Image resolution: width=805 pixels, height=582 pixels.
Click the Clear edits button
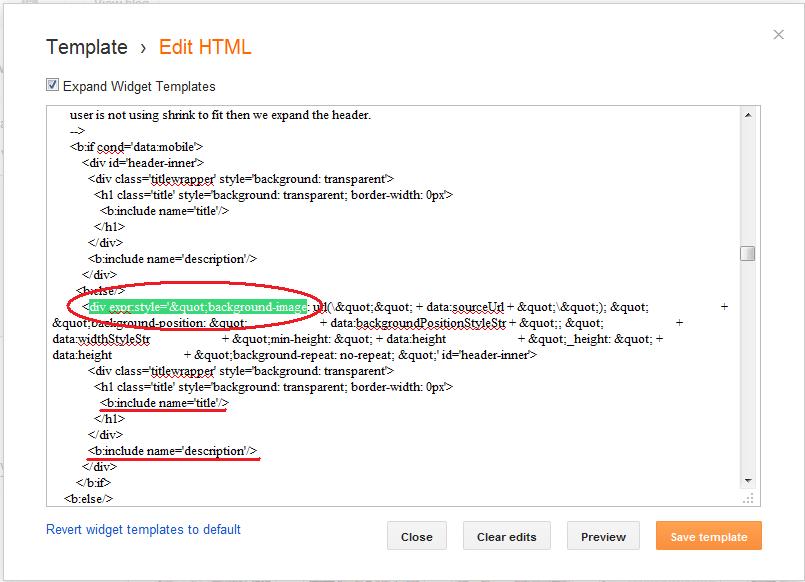coord(506,536)
